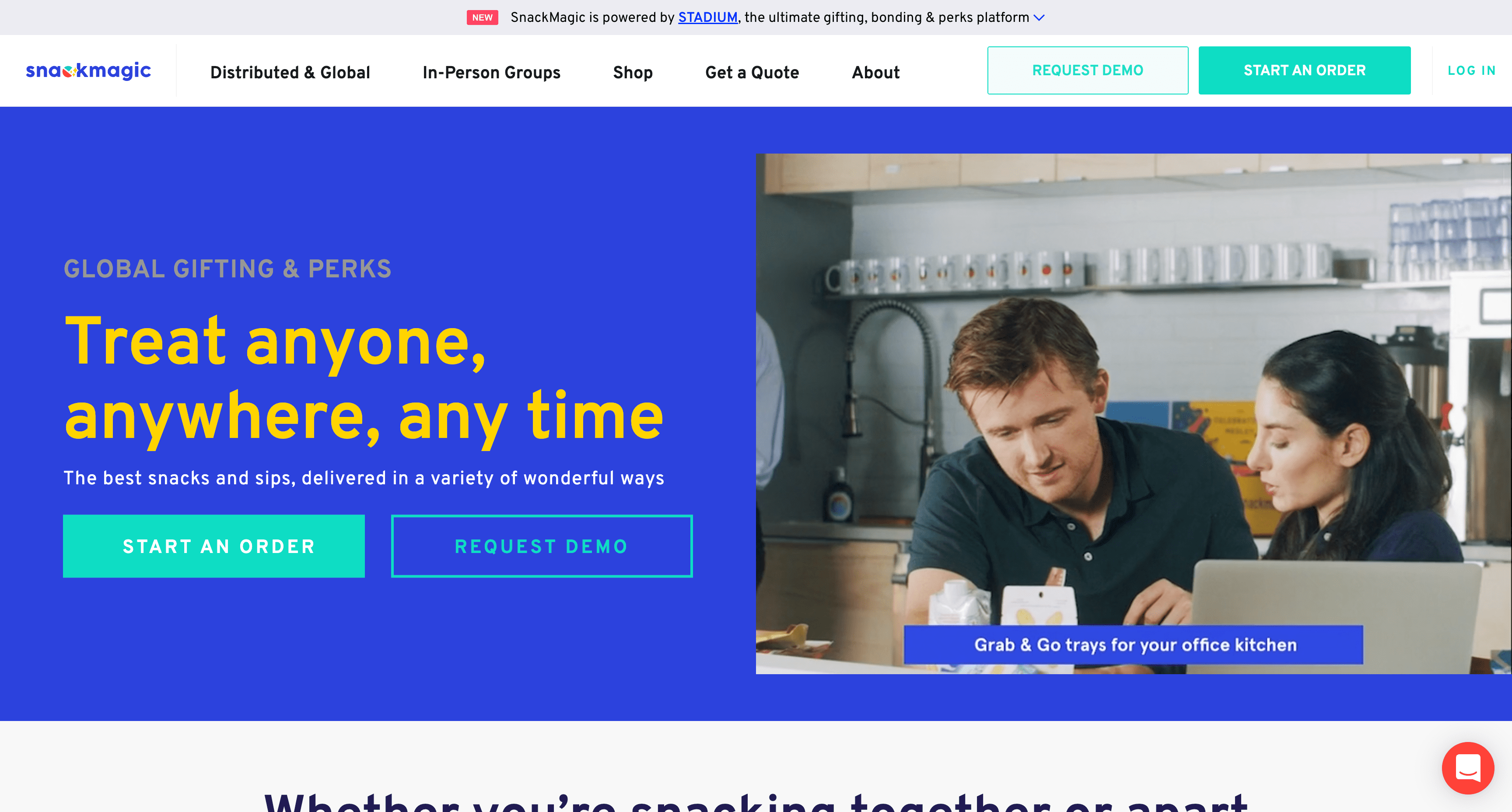1512x812 pixels.
Task: Click the snackmagic logo
Action: pyautogui.click(x=89, y=70)
